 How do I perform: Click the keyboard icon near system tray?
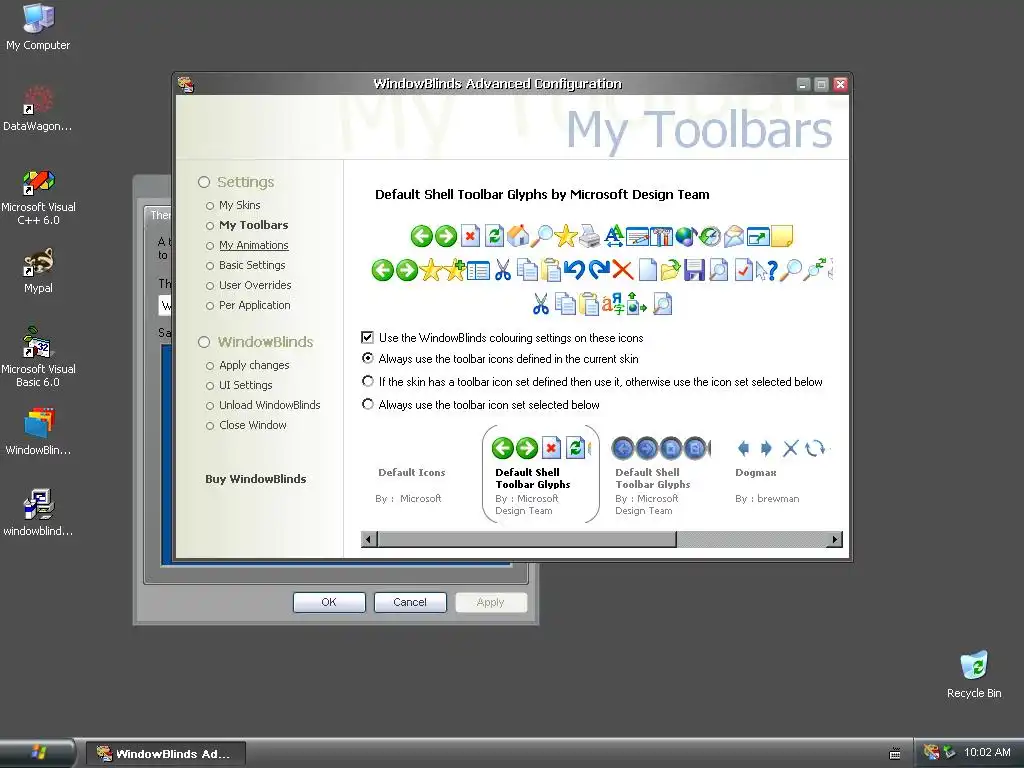(x=895, y=754)
